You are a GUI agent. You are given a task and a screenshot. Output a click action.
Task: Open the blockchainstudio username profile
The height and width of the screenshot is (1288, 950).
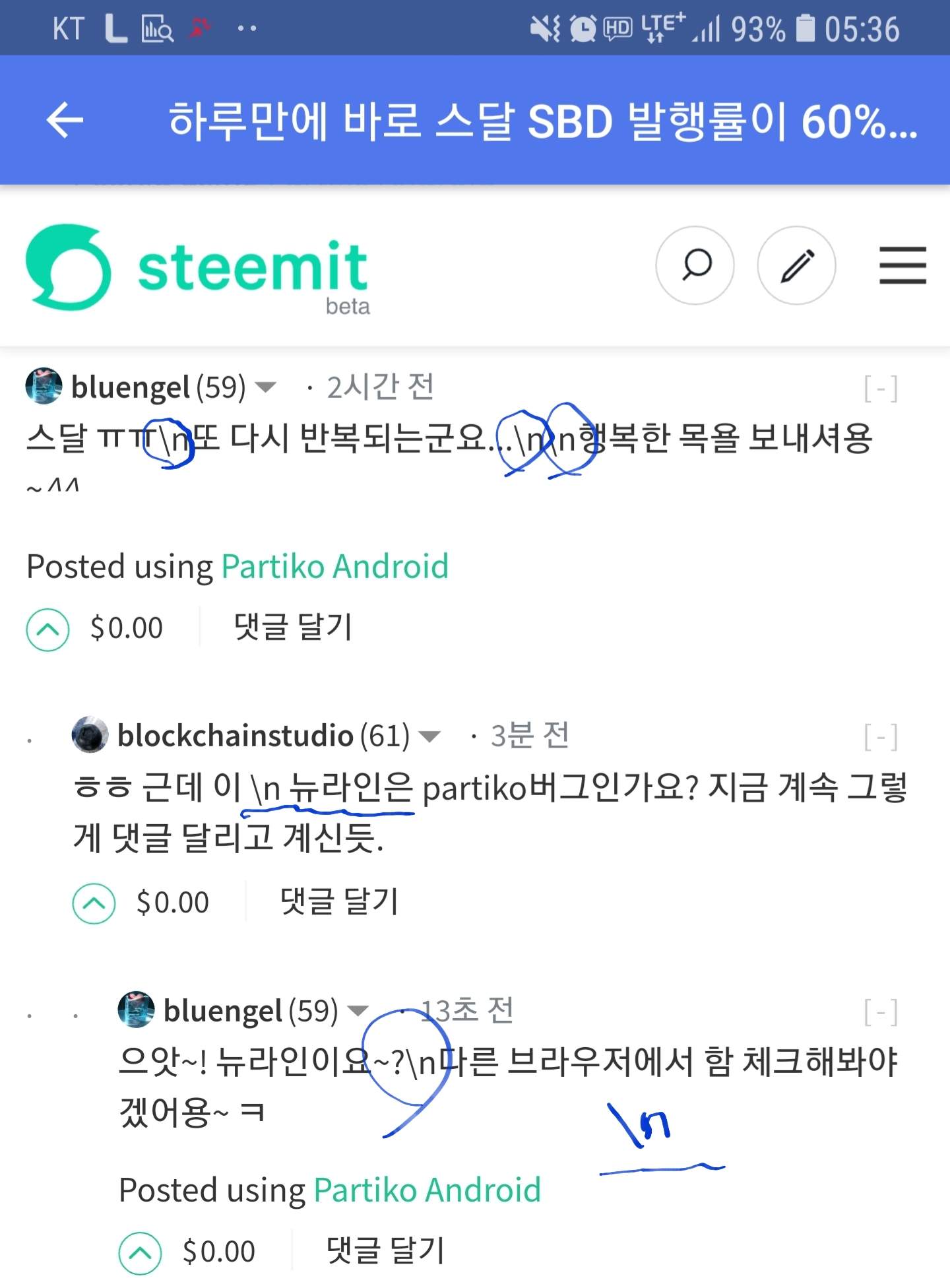(236, 735)
